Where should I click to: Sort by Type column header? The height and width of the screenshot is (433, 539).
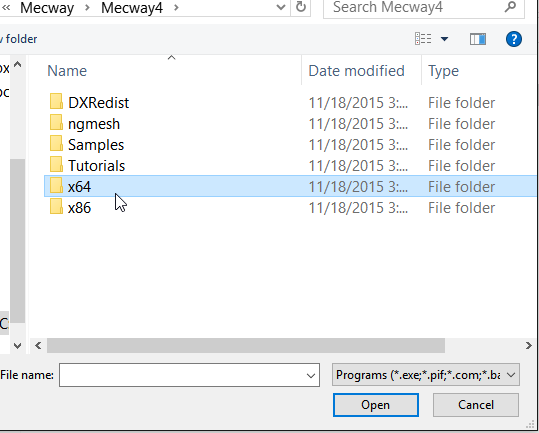point(443,71)
